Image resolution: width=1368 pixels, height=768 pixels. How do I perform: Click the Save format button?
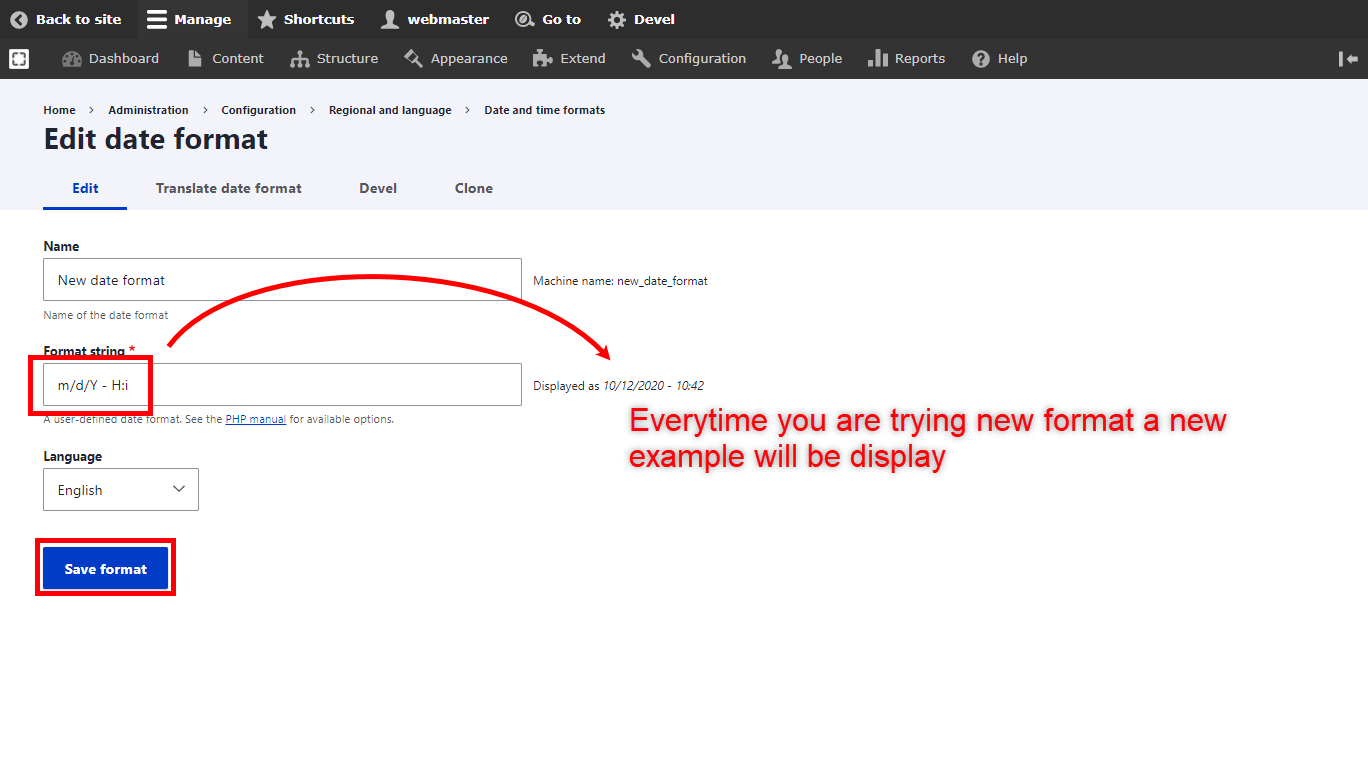coord(106,569)
